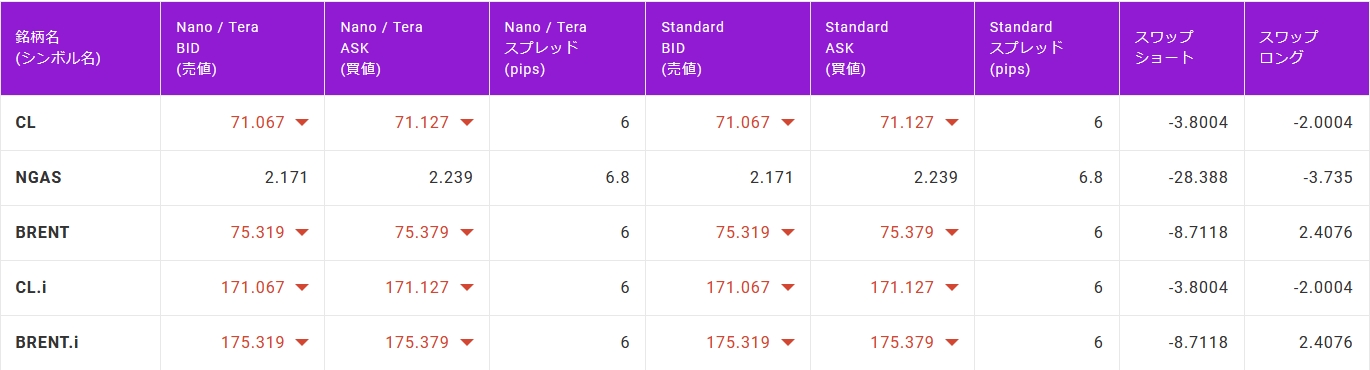Click the arrow beside BRENT Nano BID 75.319

[302, 233]
